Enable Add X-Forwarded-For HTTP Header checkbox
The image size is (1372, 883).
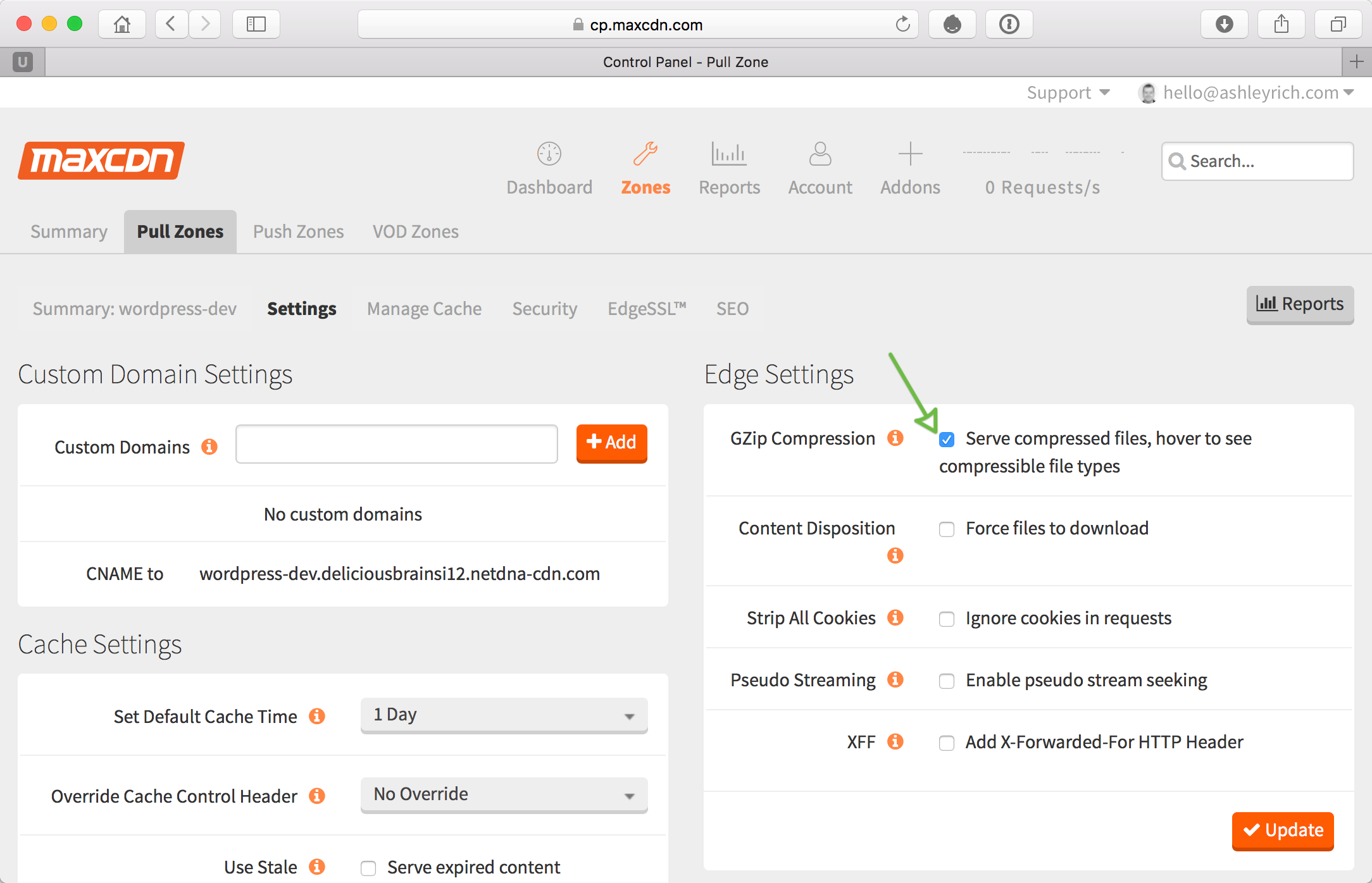point(947,743)
